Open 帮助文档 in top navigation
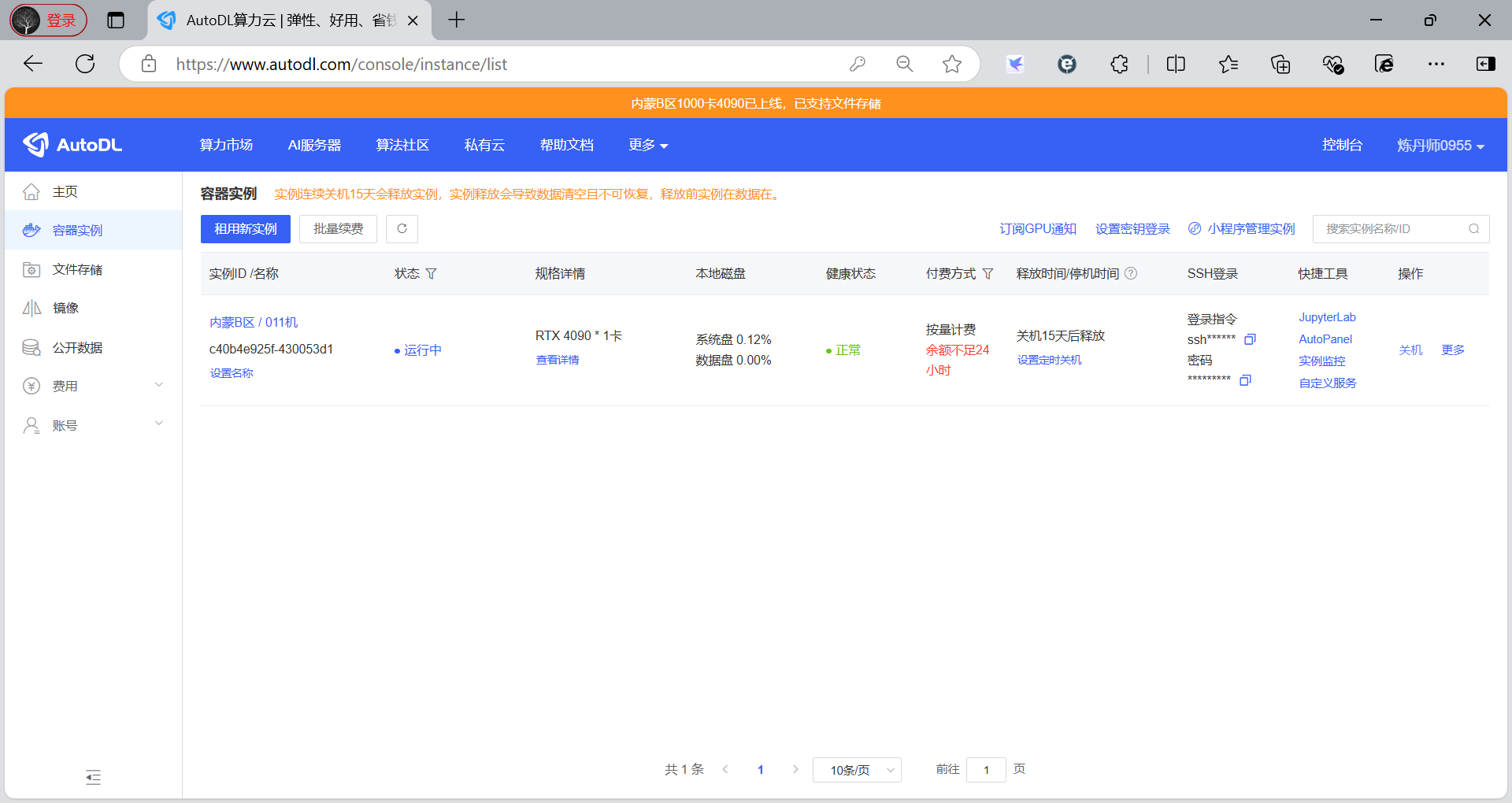Viewport: 1512px width, 803px height. 566,145
